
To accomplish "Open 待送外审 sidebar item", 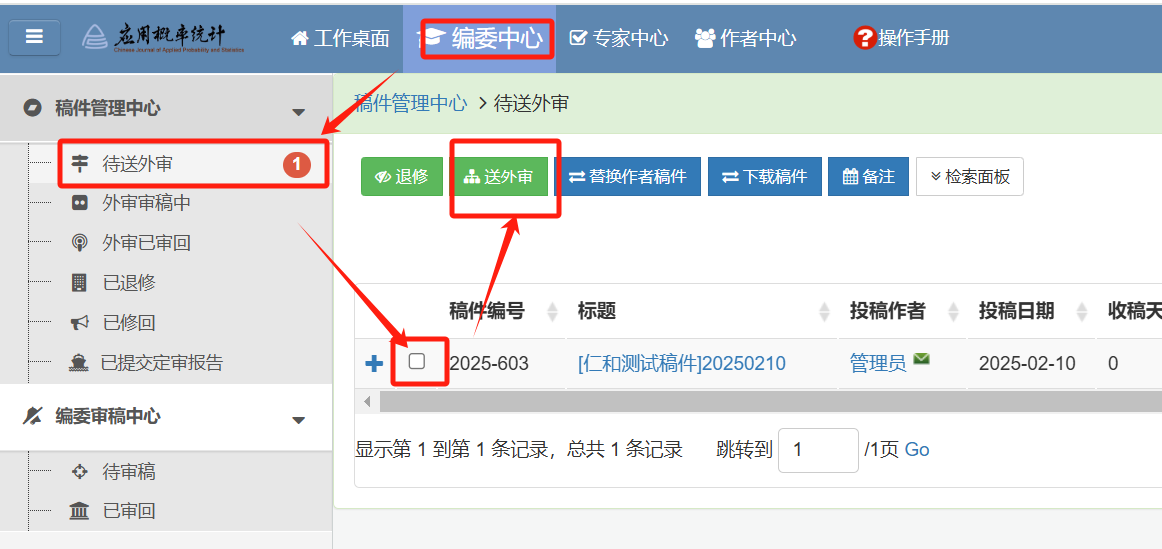I will pyautogui.click(x=178, y=164).
